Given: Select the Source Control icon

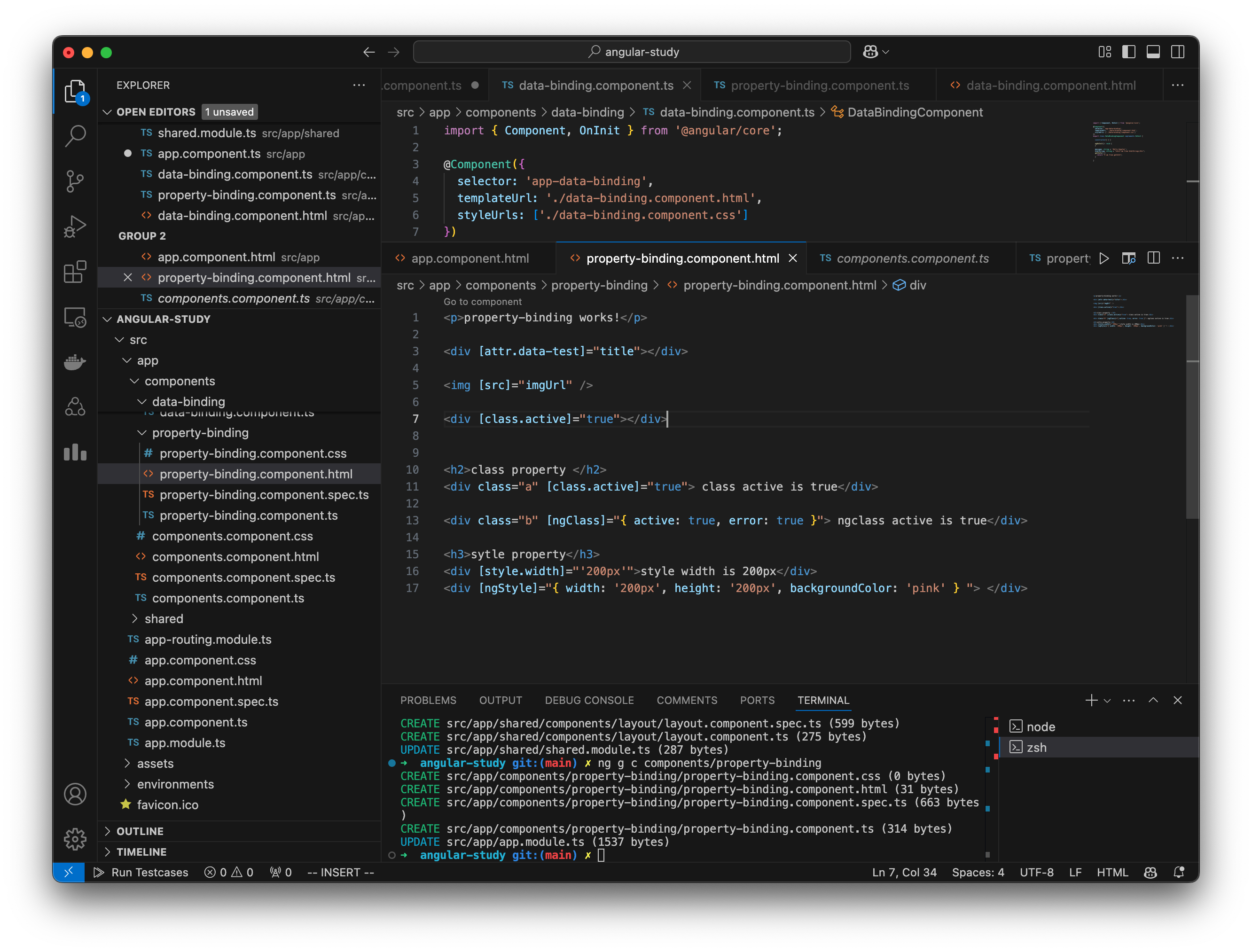Looking at the screenshot, I should pos(75,181).
